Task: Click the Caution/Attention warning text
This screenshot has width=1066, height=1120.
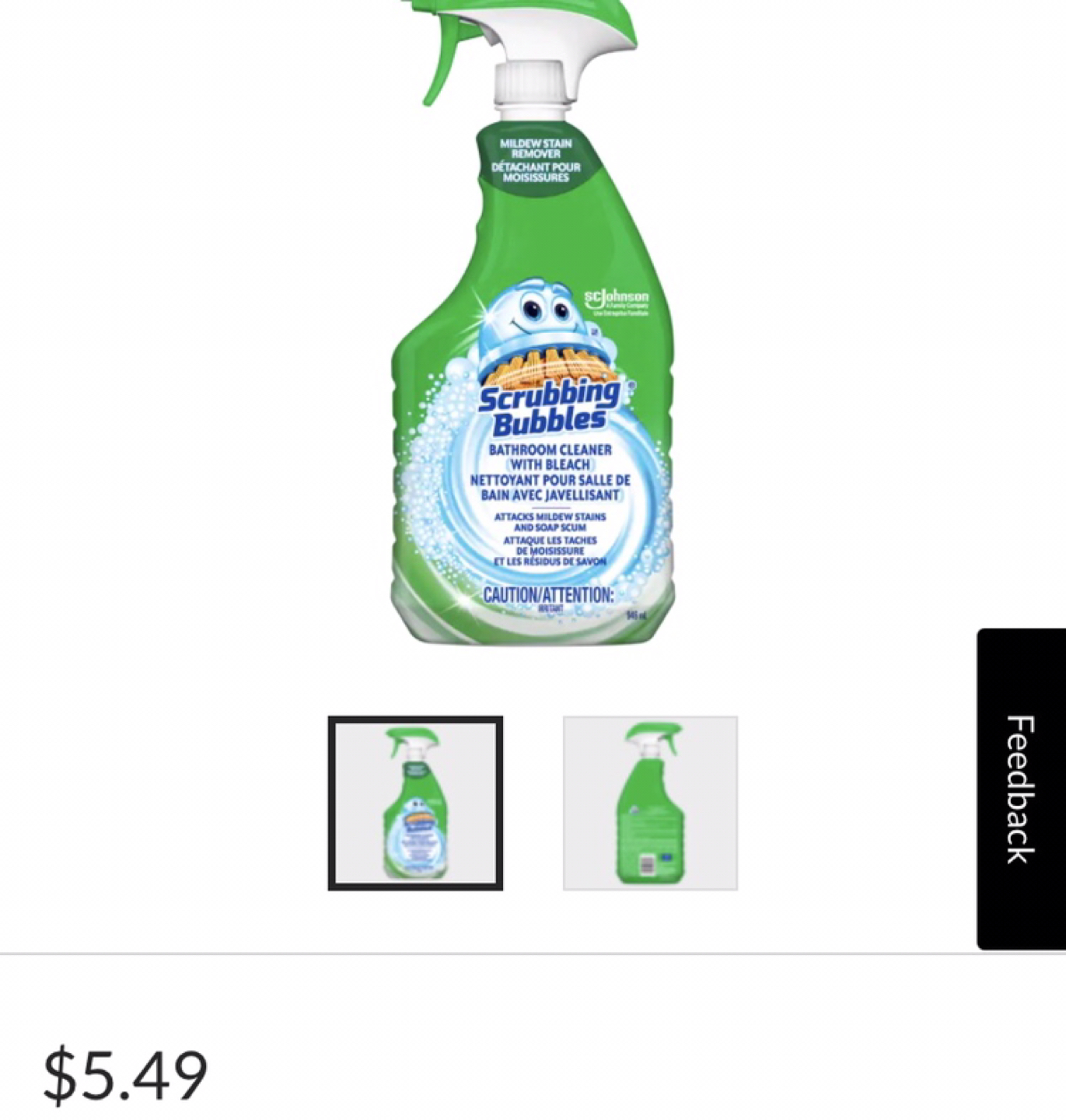Action: (548, 595)
